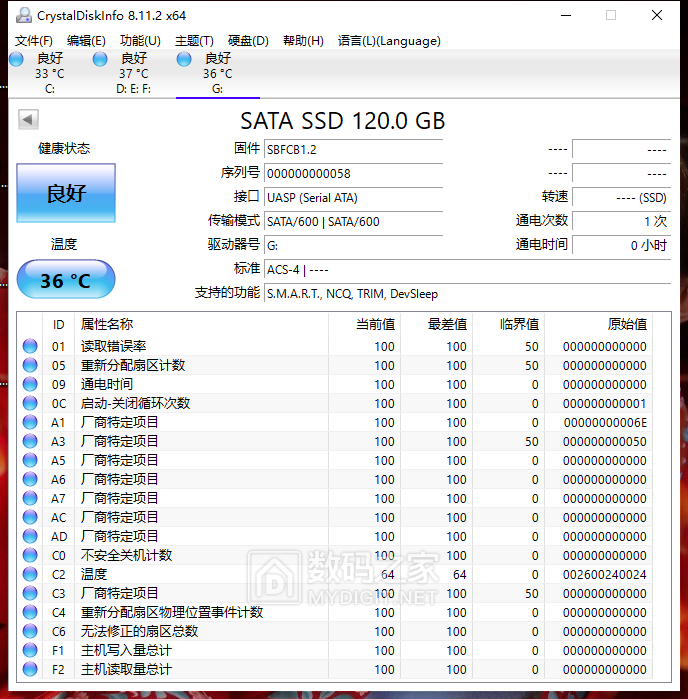Switch to the C: disk tab at 33 °C
The height and width of the screenshot is (699, 688).
pyautogui.click(x=50, y=73)
